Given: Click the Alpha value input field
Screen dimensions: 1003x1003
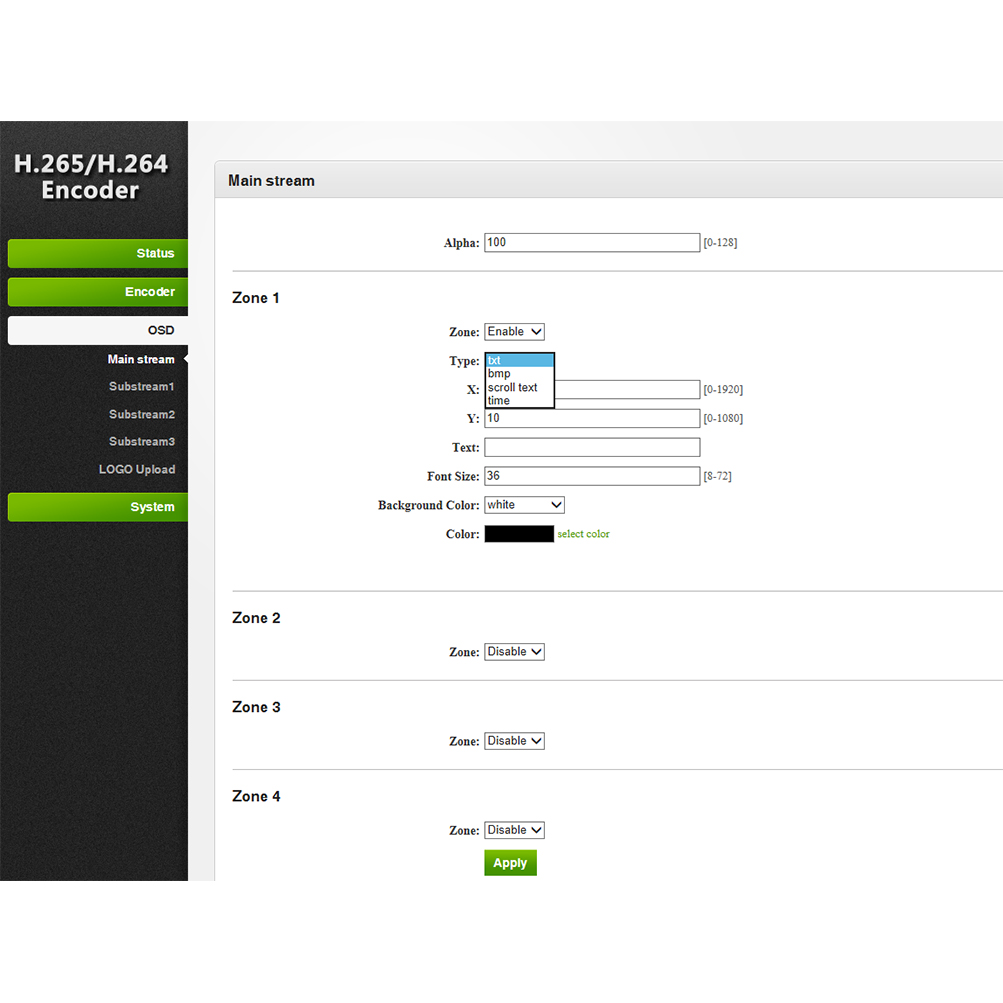Looking at the screenshot, I should [x=592, y=242].
